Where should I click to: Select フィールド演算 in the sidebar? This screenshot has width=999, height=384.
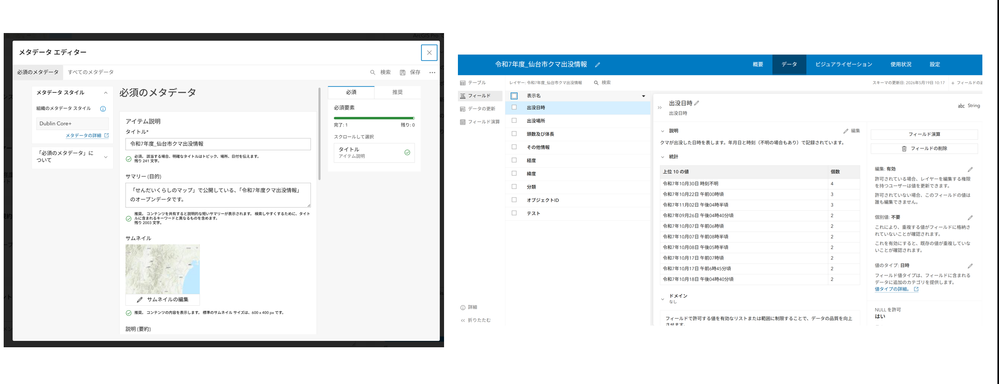coord(480,122)
